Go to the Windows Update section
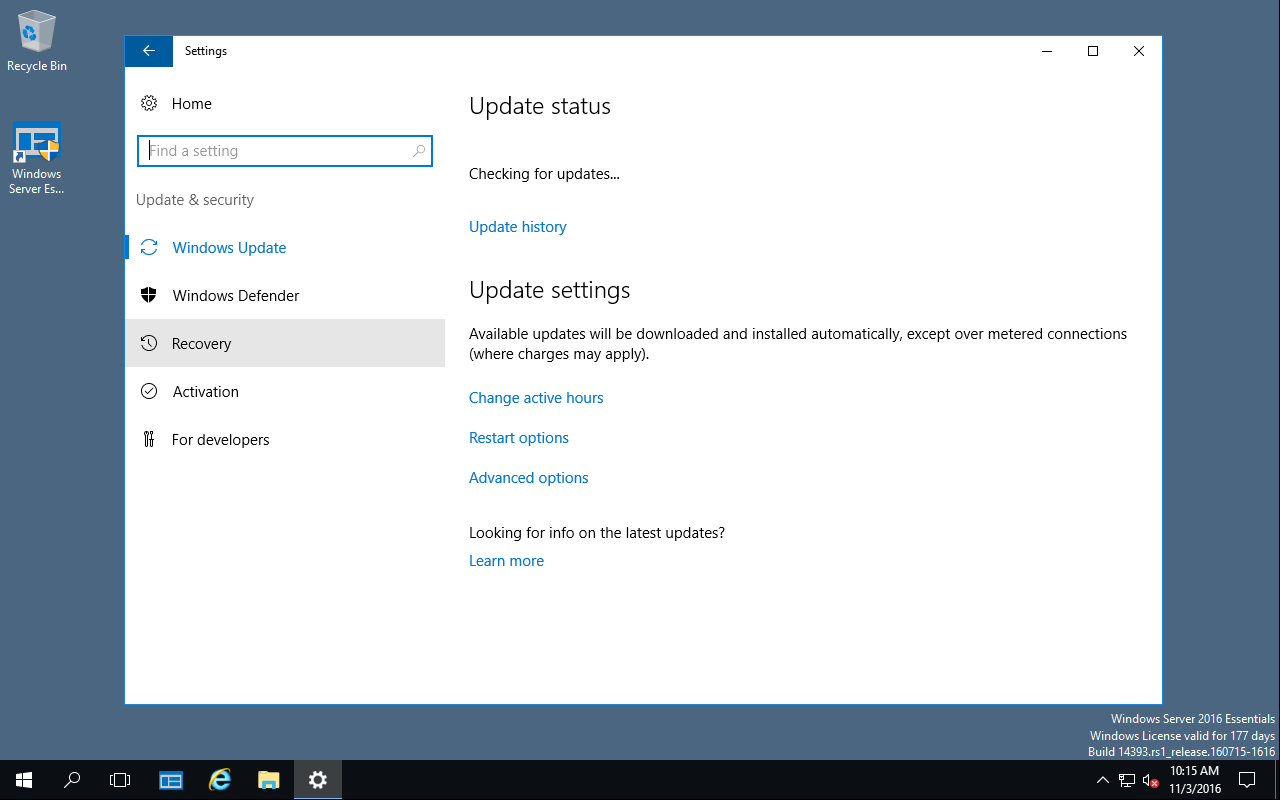Screen dimensions: 1280x800 click(x=285, y=247)
